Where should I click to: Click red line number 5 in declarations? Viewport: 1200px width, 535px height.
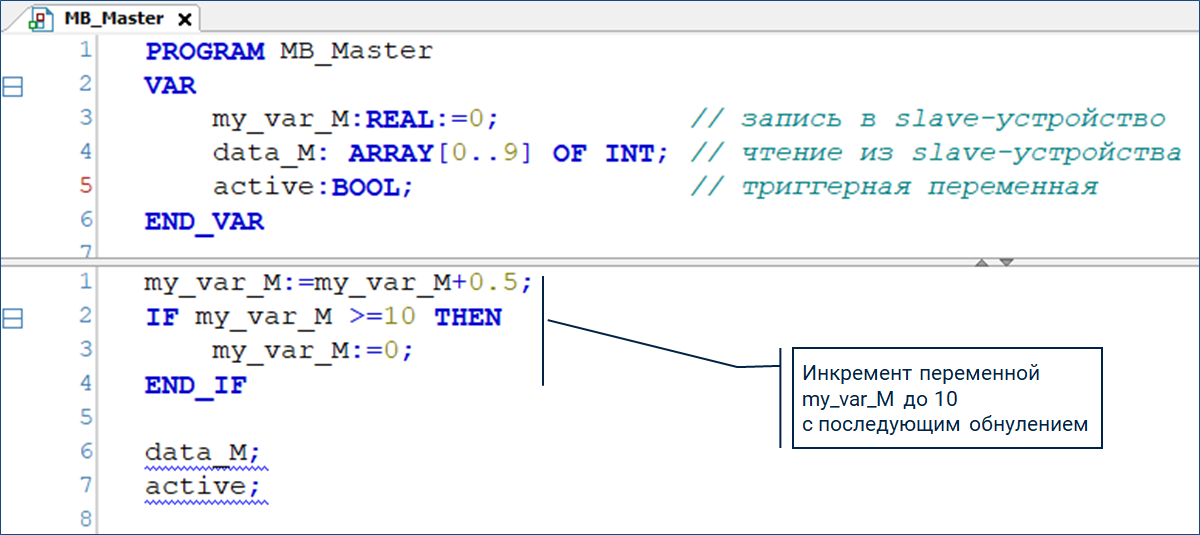(85, 186)
